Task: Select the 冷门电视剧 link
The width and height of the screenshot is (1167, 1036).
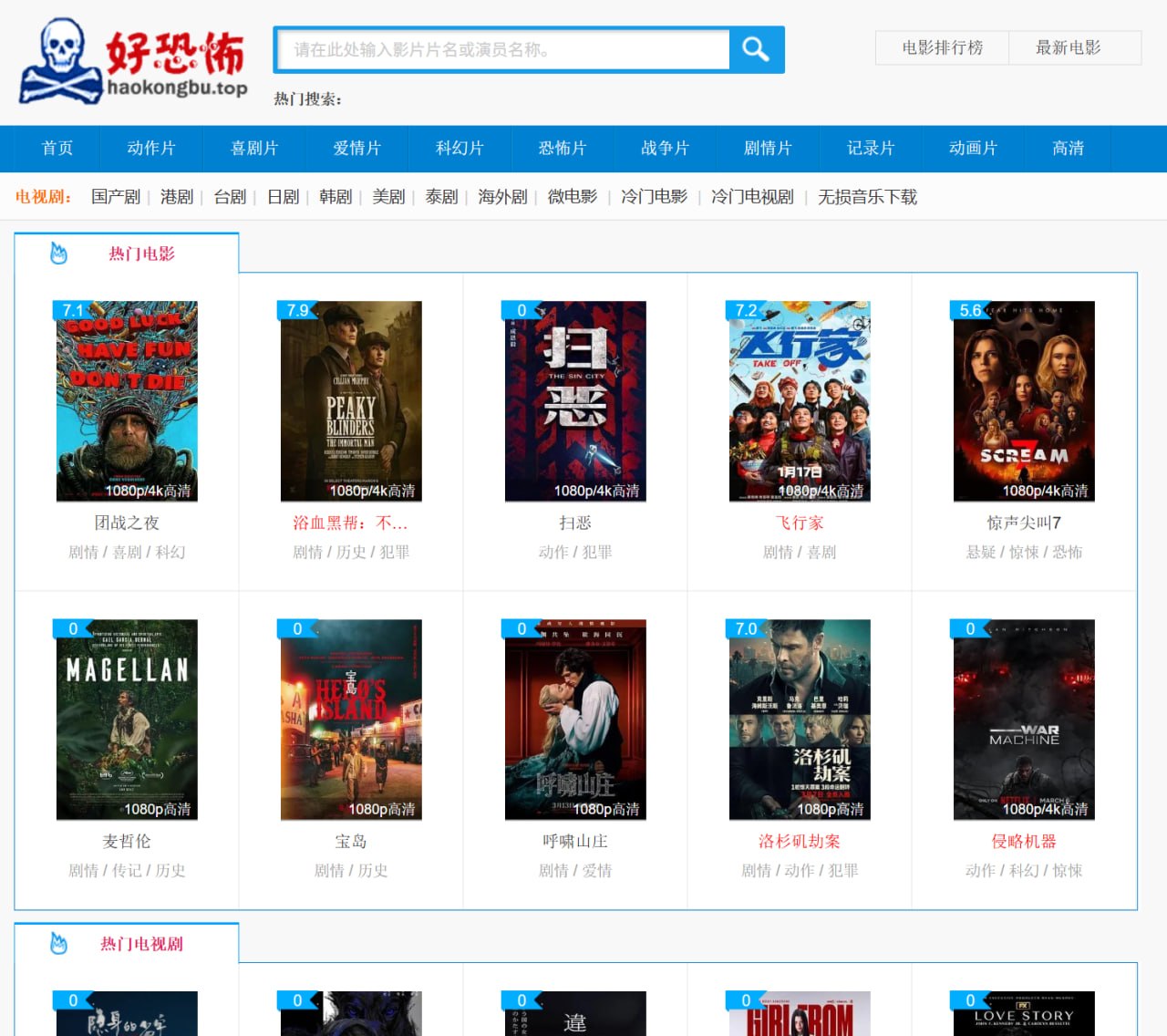Action: point(753,196)
